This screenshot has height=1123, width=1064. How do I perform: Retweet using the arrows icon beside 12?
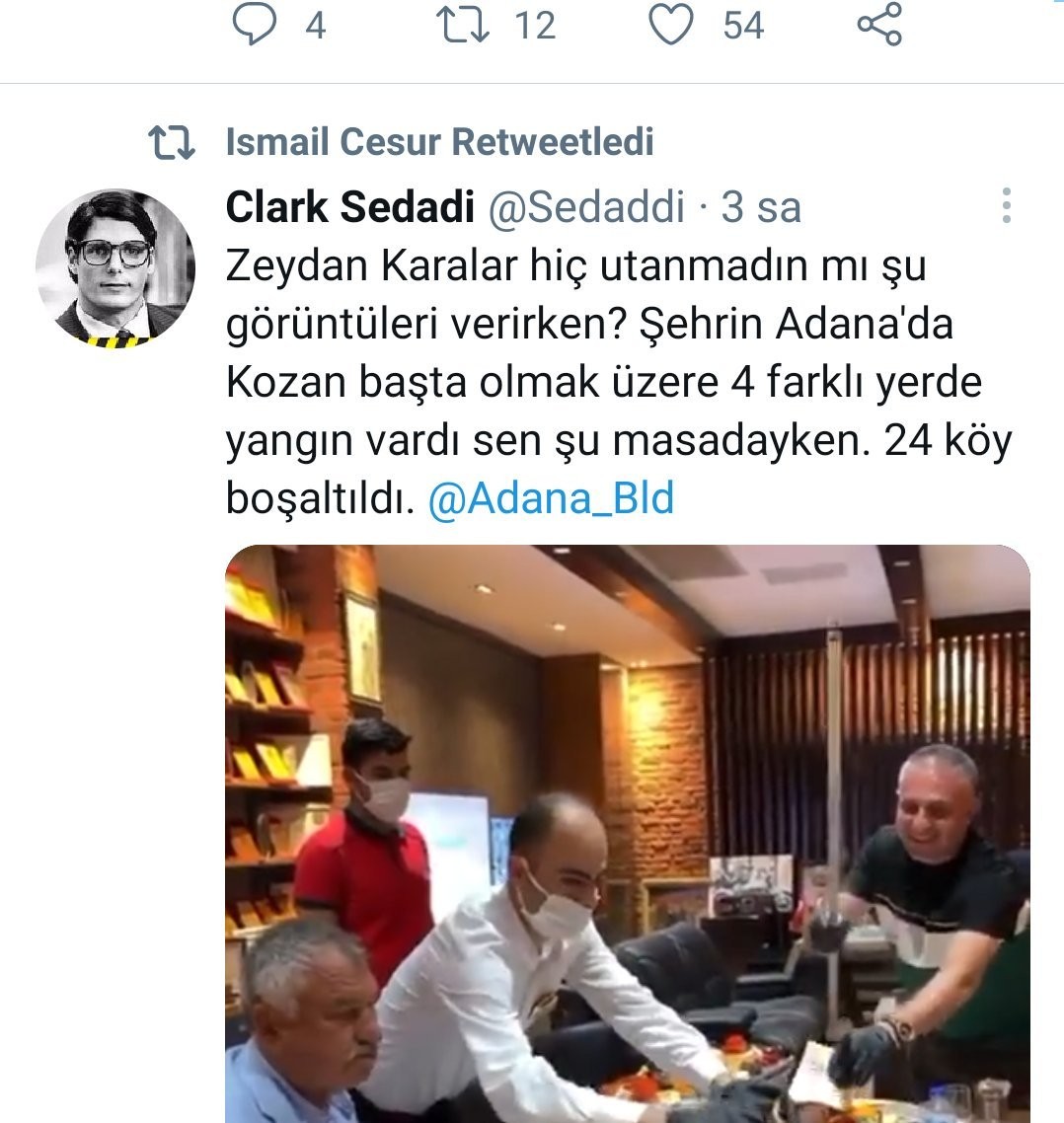pos(463,25)
